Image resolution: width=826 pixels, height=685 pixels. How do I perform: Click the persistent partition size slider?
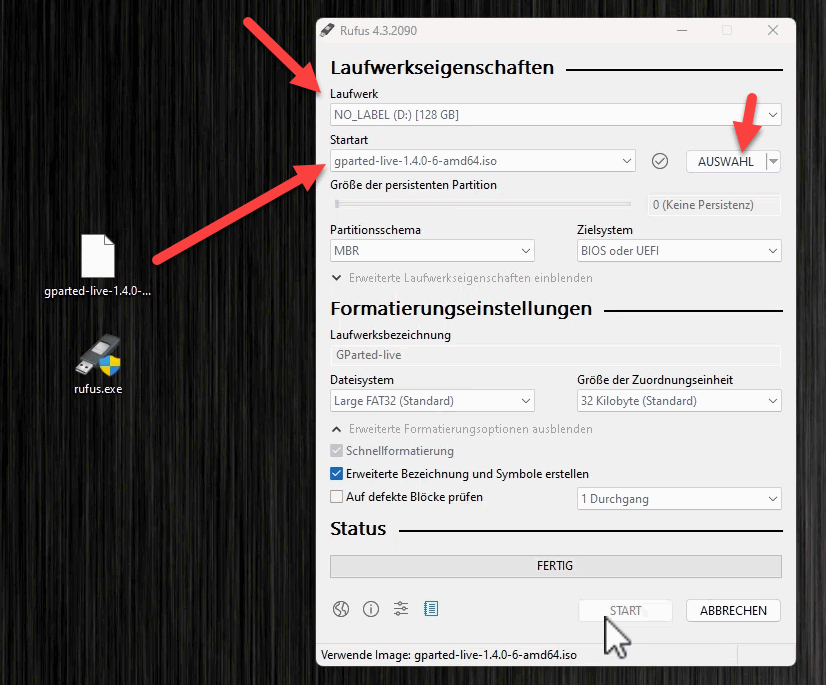tap(483, 204)
